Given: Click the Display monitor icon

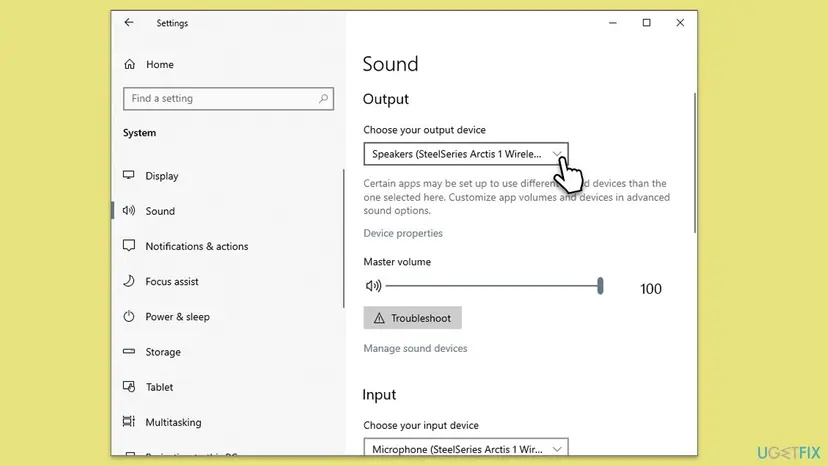Looking at the screenshot, I should click(128, 175).
